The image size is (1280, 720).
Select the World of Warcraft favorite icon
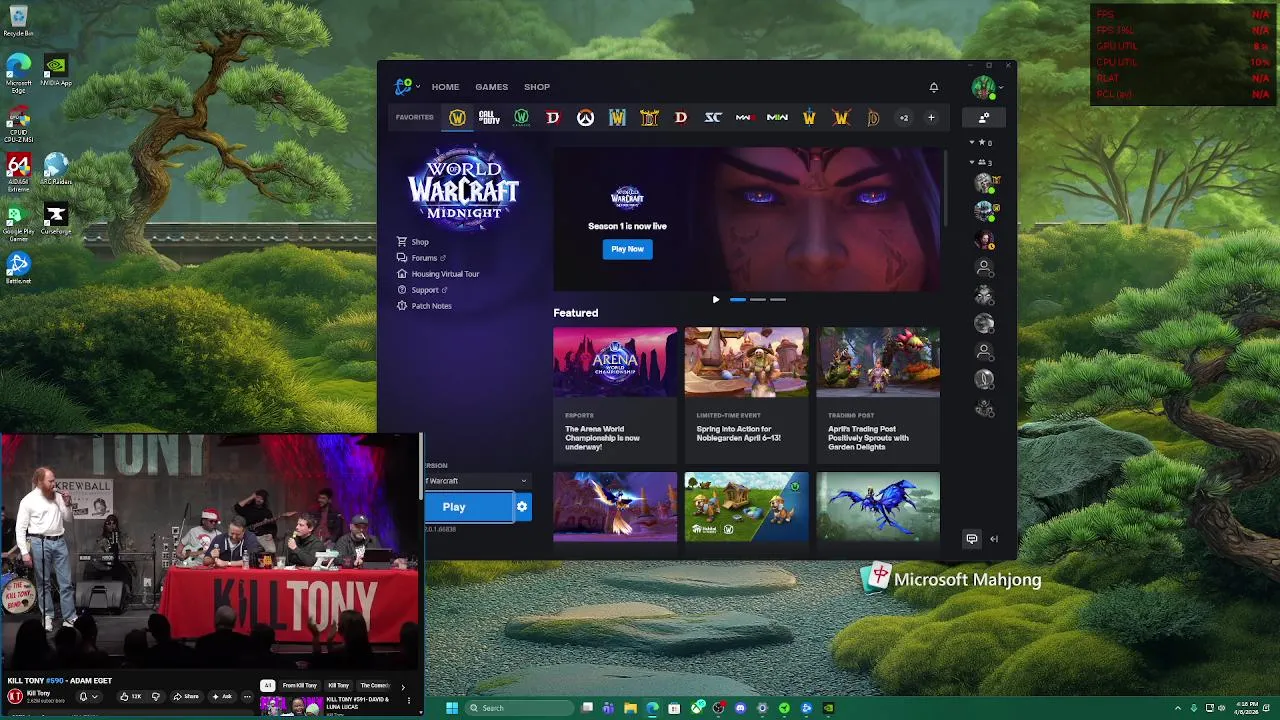pyautogui.click(x=457, y=117)
